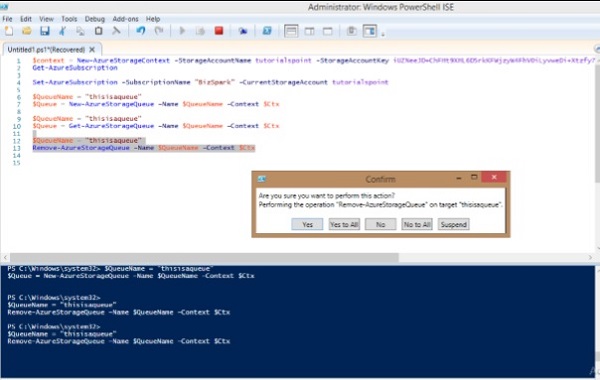This screenshot has height=380, width=600.
Task: Save the script with the floppy icon
Action: (44, 31)
